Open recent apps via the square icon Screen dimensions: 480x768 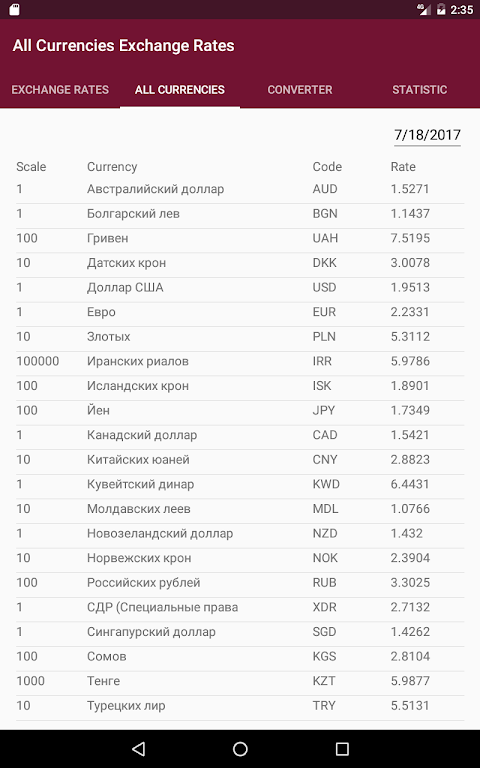pos(342,748)
